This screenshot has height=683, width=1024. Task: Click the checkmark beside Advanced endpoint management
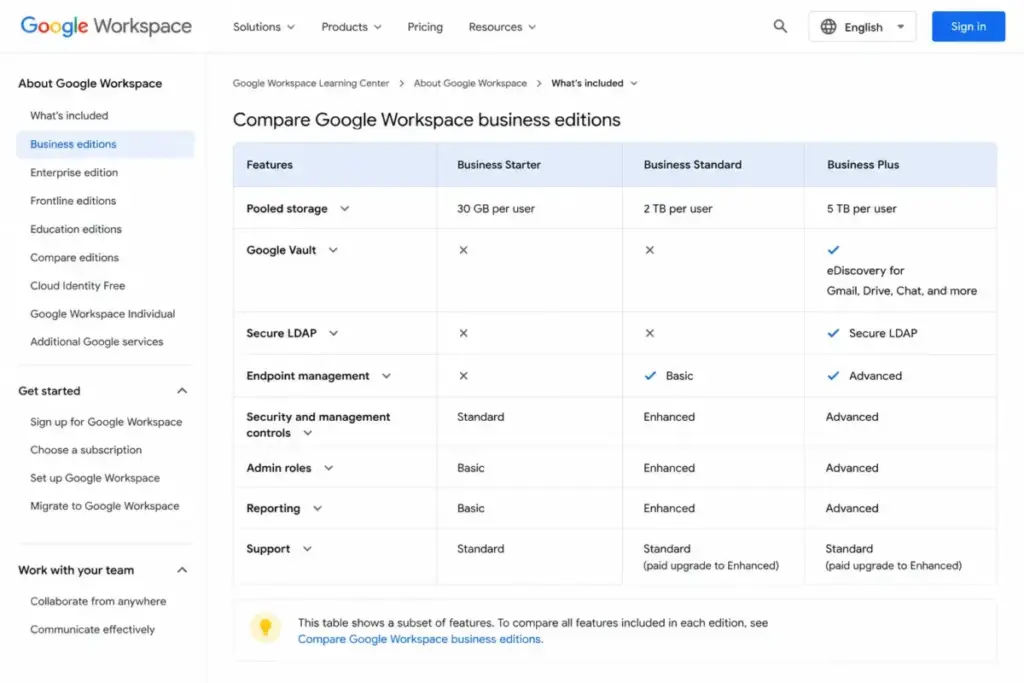coord(833,376)
